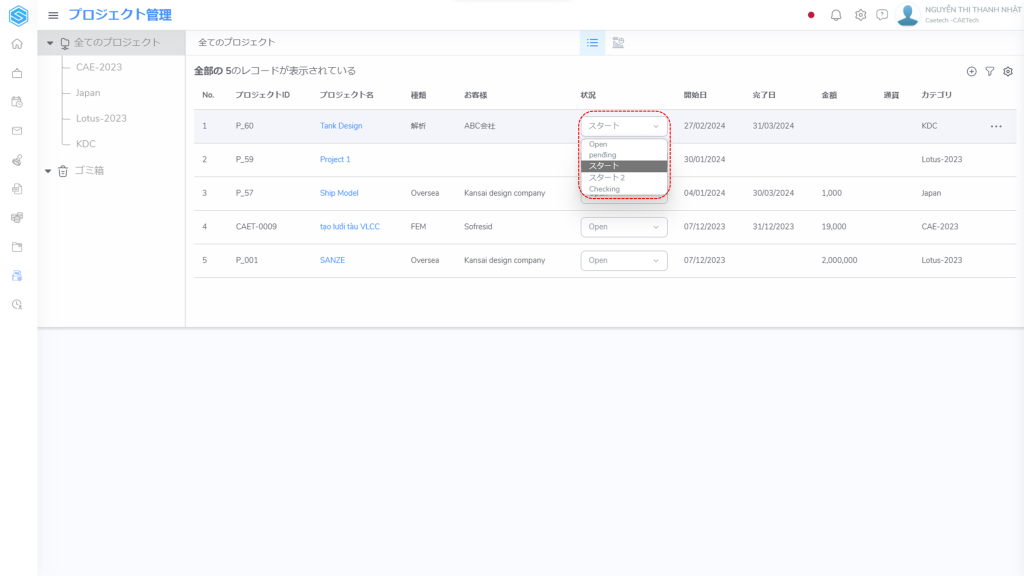
Task: Collapse the ゴミ箱 tree node
Action: 48,171
